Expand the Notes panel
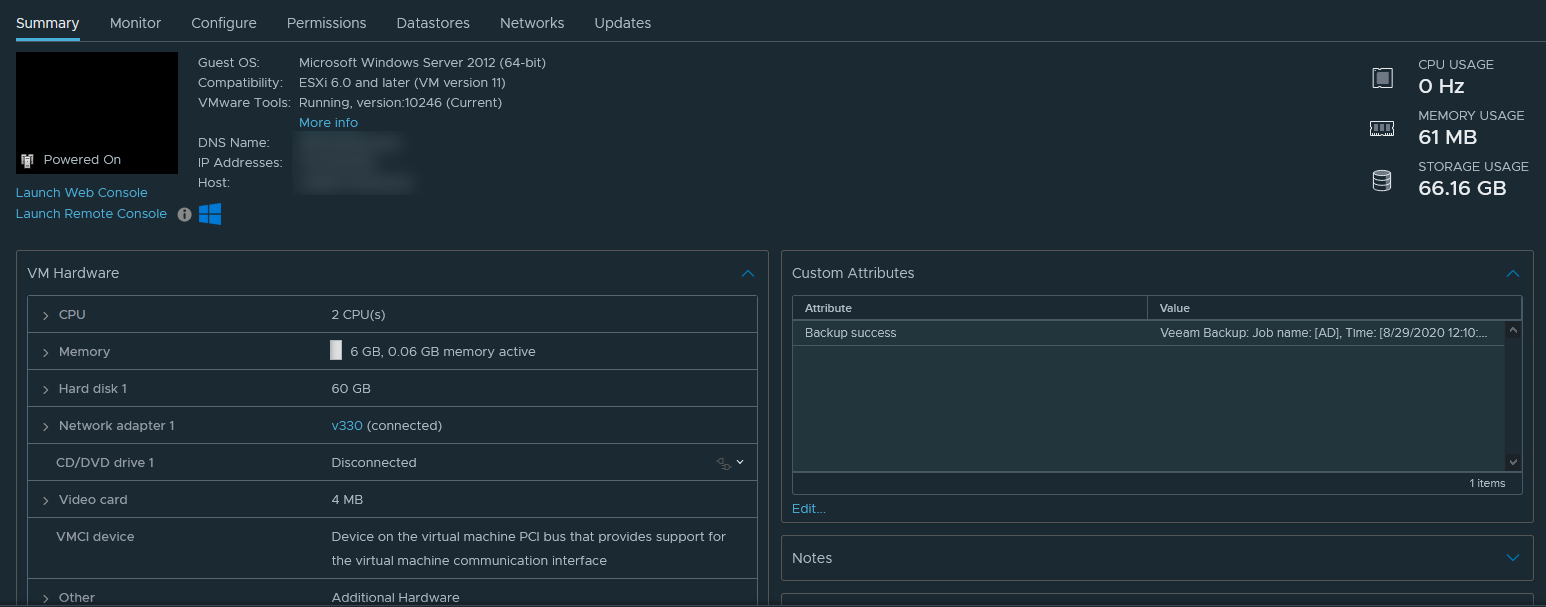 pos(1512,558)
